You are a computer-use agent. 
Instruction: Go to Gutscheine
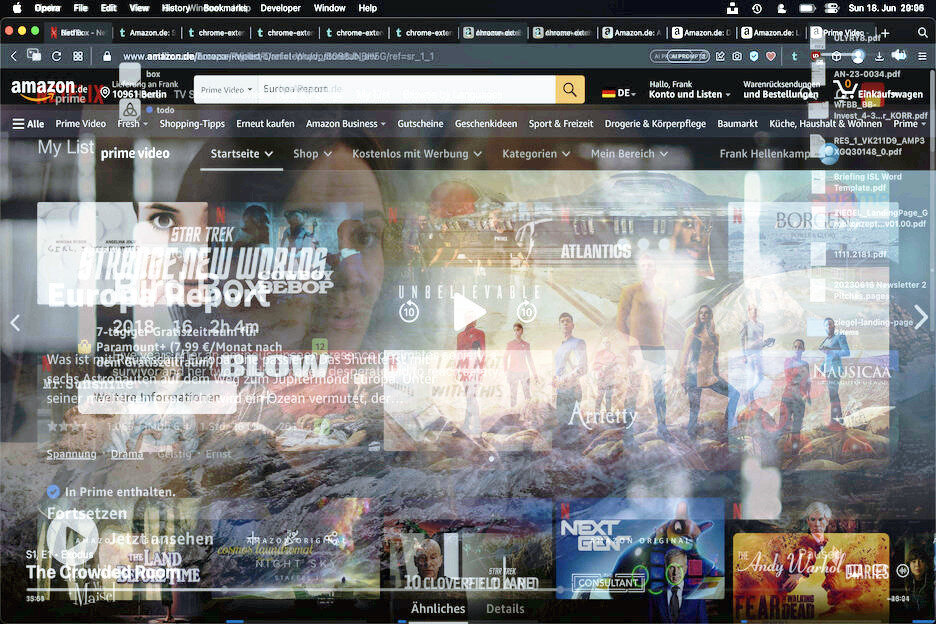pyautogui.click(x=420, y=124)
